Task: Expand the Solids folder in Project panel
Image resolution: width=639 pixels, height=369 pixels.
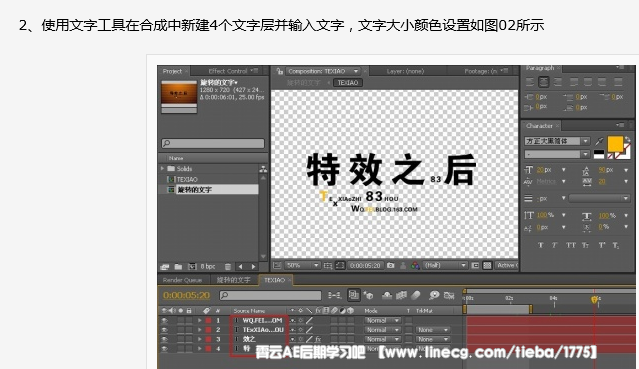Action: coord(162,168)
